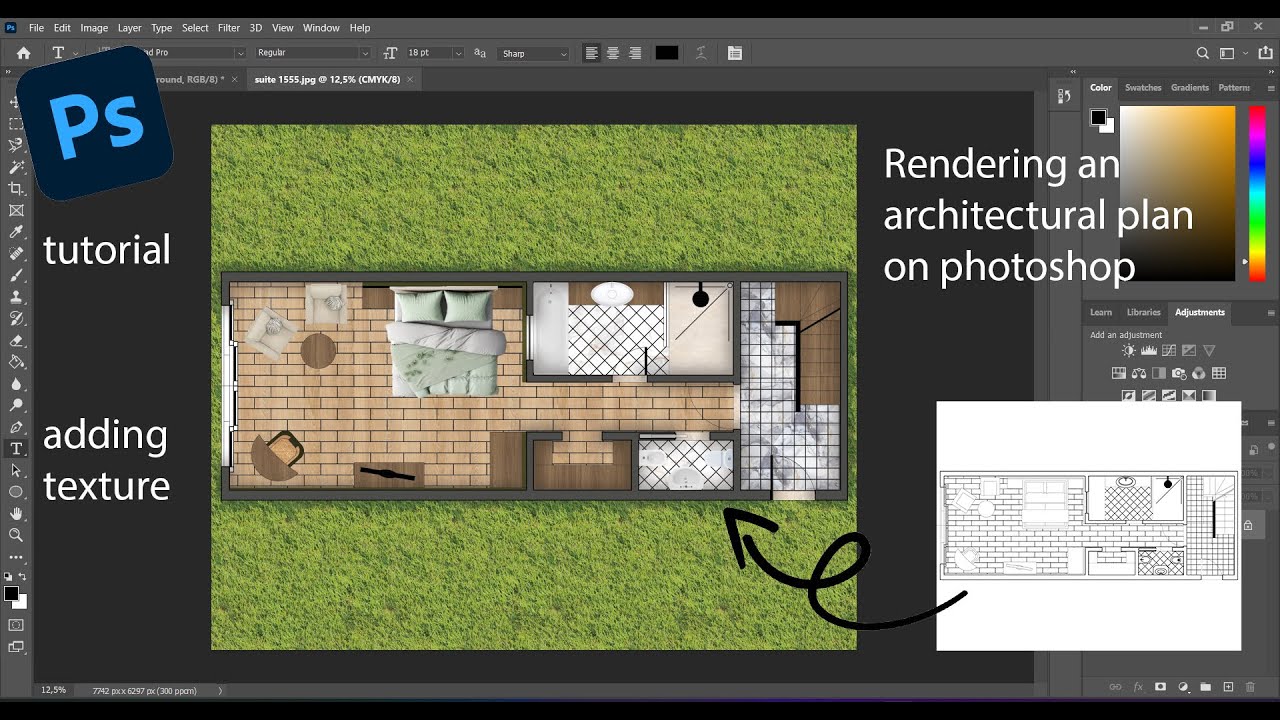Click the hue spectrum slider in Color panel

pyautogui.click(x=1257, y=193)
